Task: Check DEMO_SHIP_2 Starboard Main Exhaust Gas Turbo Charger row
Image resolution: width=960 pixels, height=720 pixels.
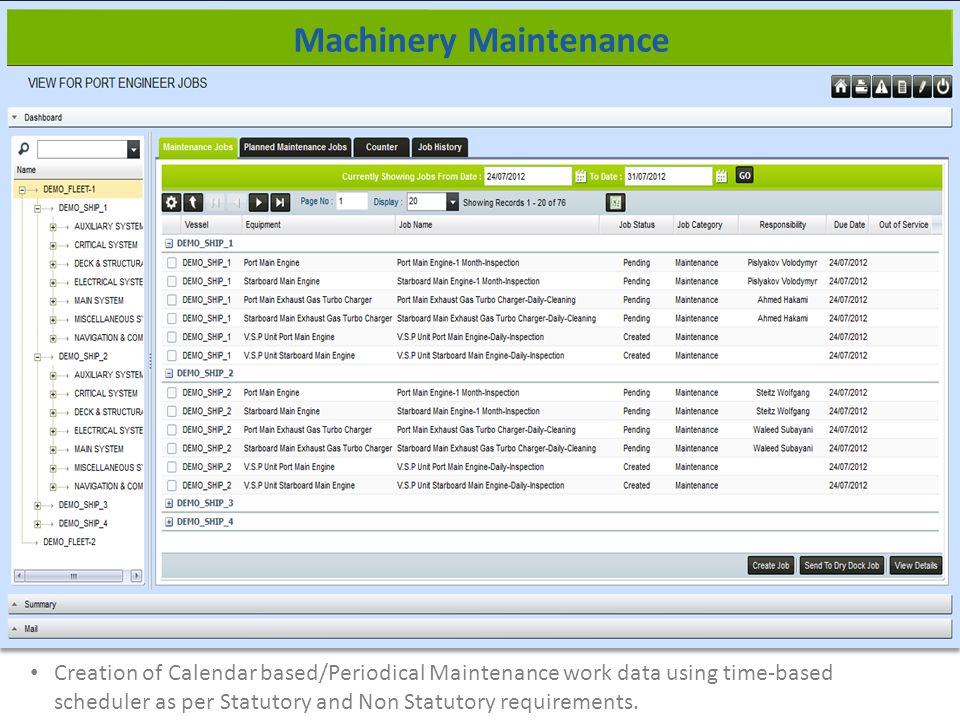Action: tap(172, 448)
